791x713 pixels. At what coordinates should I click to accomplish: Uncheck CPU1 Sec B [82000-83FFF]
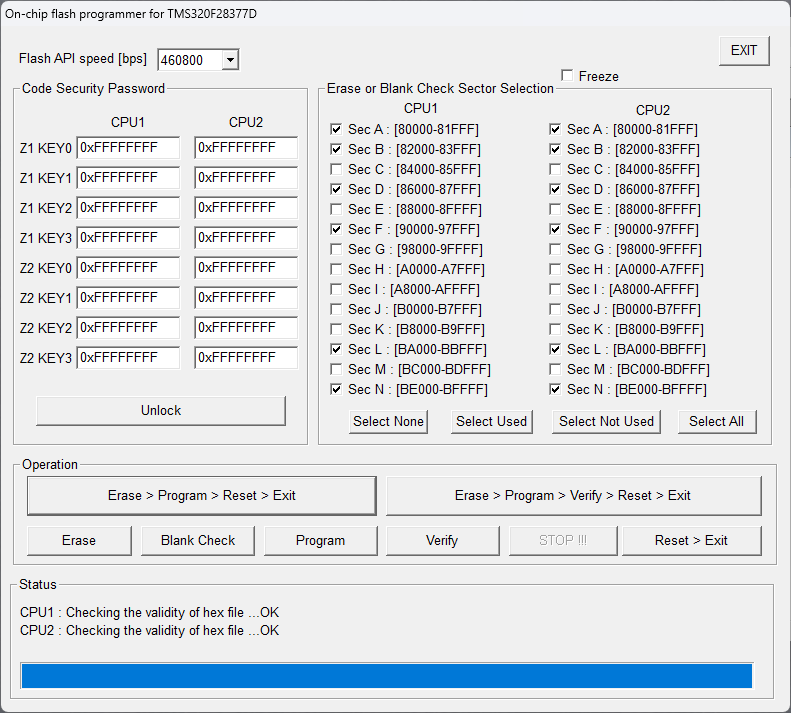(x=336, y=149)
